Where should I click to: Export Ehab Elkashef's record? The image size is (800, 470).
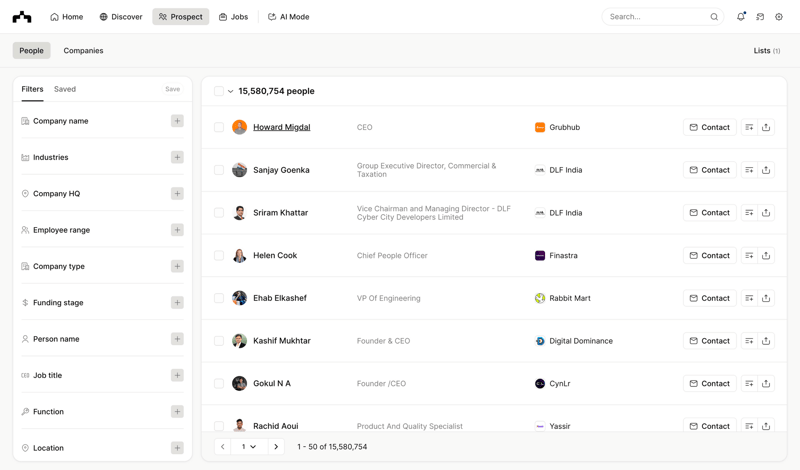[x=766, y=298]
